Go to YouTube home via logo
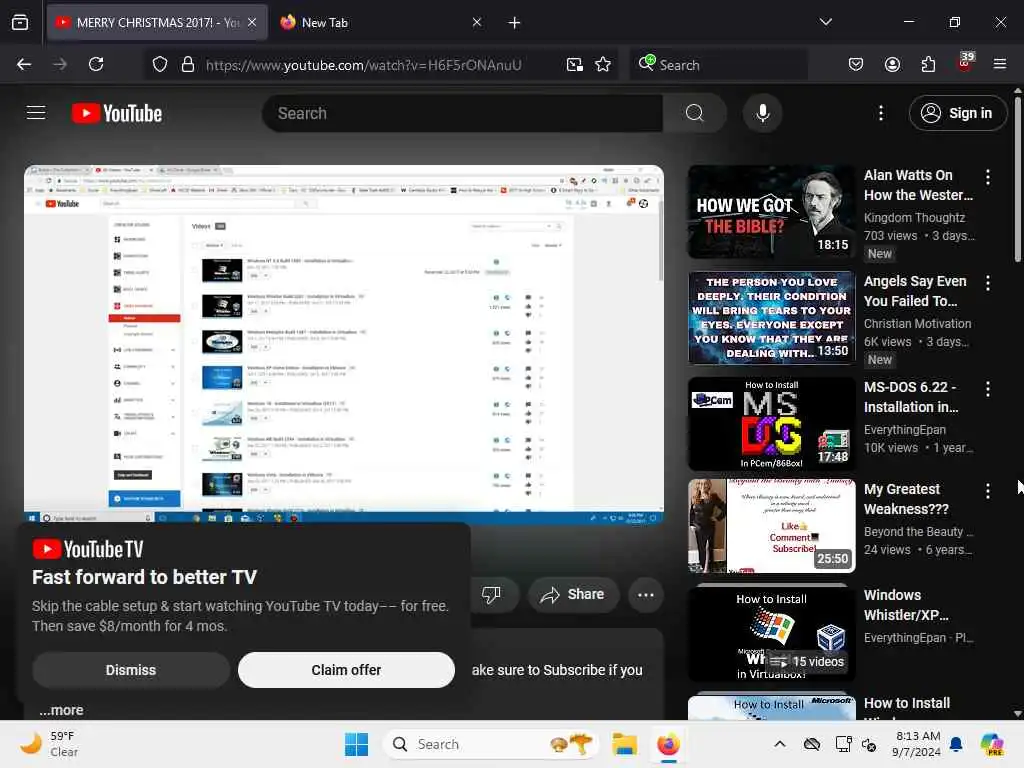This screenshot has width=1024, height=768. pos(117,113)
